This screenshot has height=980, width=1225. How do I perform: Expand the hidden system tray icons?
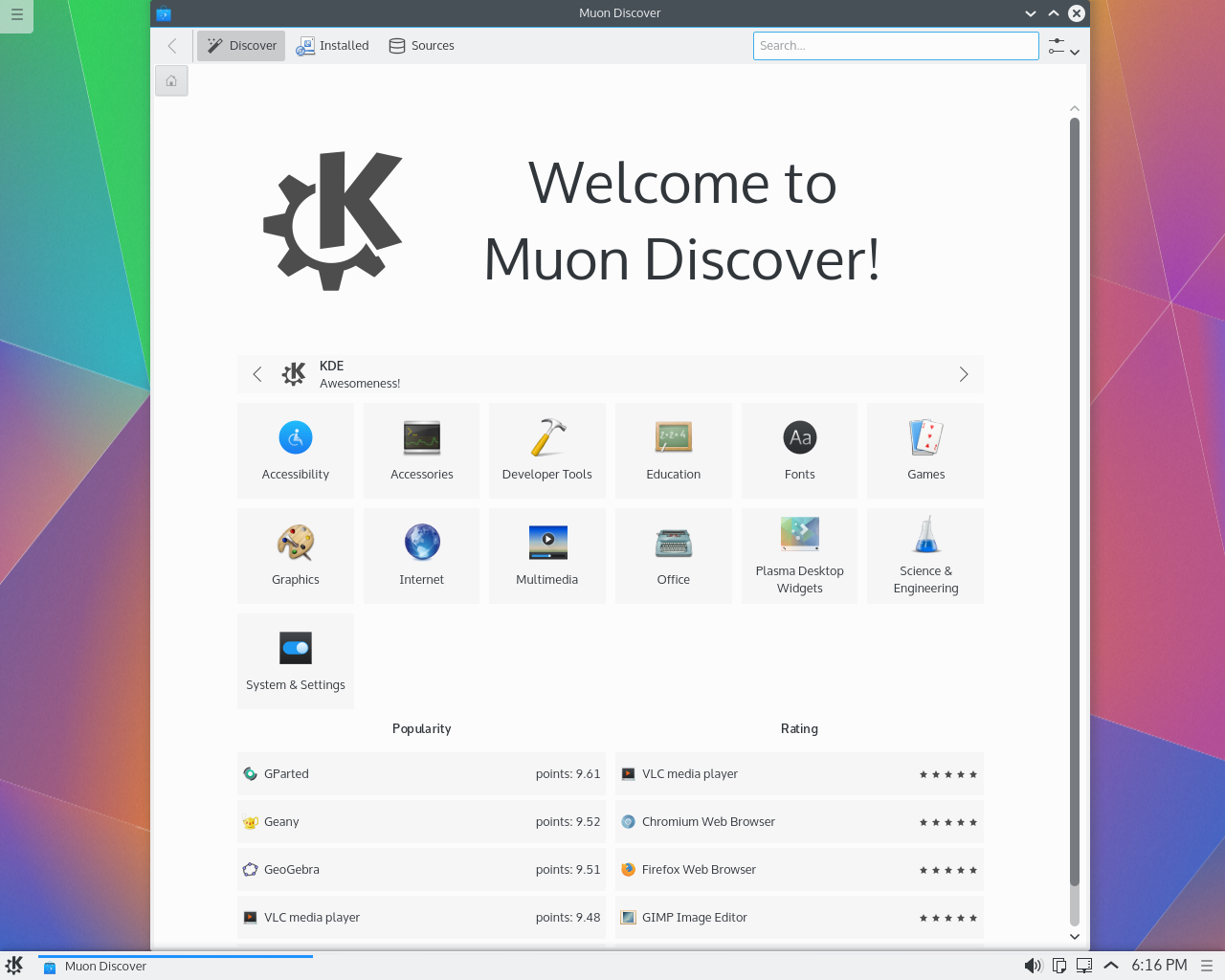pyautogui.click(x=1111, y=966)
